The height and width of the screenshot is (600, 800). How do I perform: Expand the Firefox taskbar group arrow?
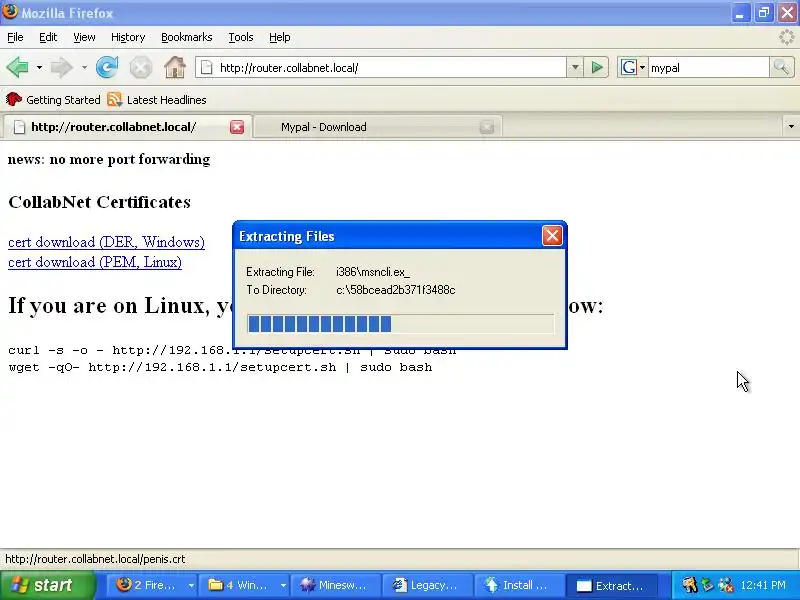click(191, 585)
